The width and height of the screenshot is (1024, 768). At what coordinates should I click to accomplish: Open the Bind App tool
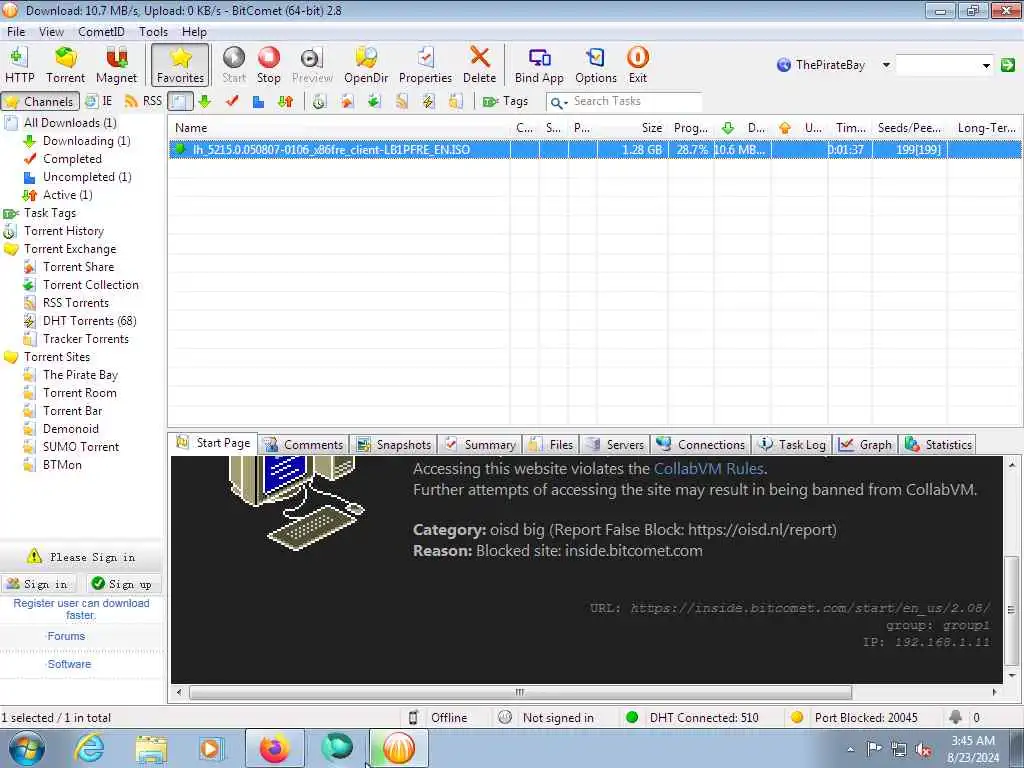click(x=539, y=65)
